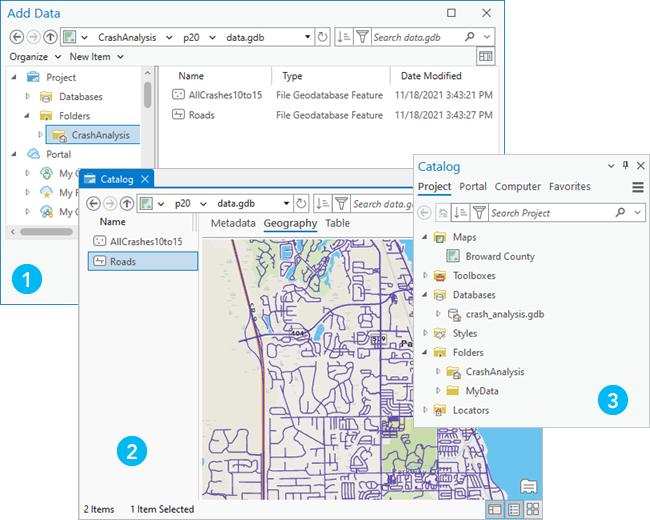Select Broward County map in Catalog pane
Screen dimensions: 650x520
click(500, 256)
